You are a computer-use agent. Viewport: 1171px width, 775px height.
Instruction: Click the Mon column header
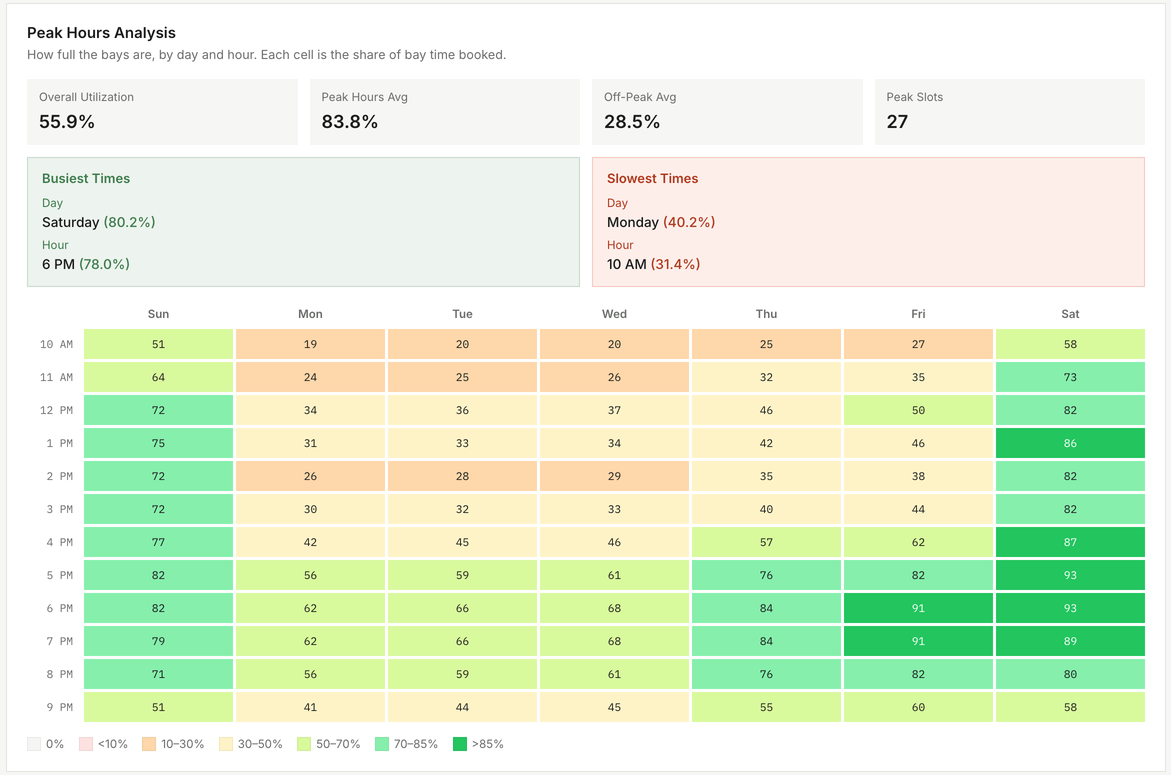click(310, 314)
